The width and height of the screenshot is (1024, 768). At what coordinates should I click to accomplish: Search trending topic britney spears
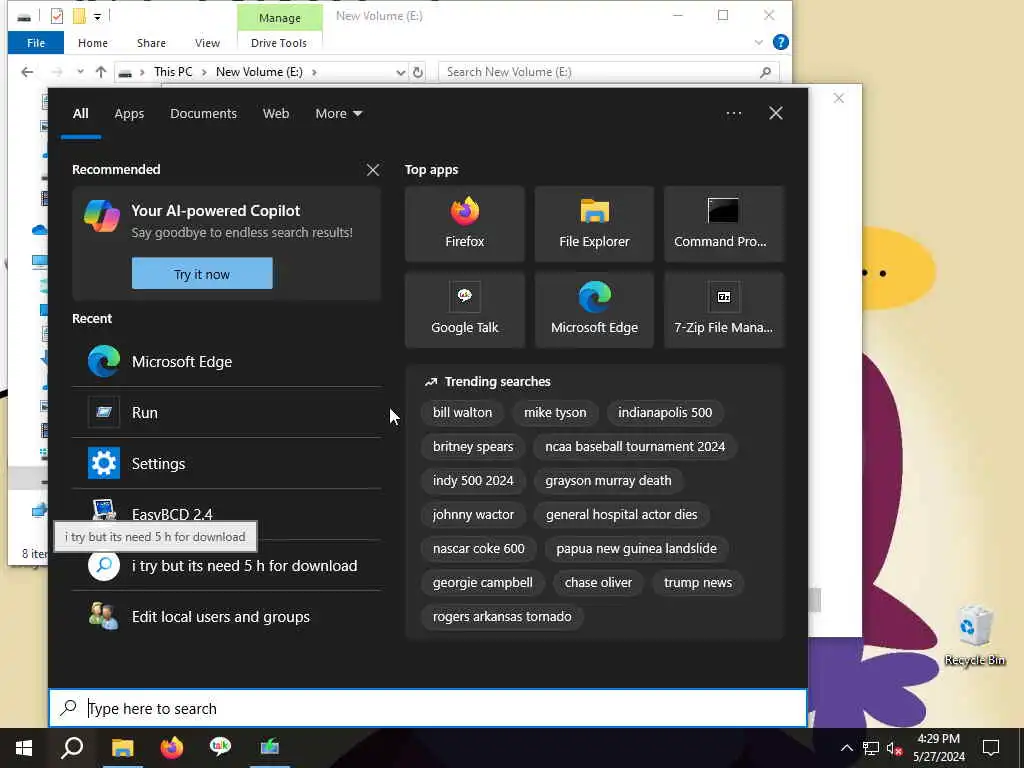(473, 447)
